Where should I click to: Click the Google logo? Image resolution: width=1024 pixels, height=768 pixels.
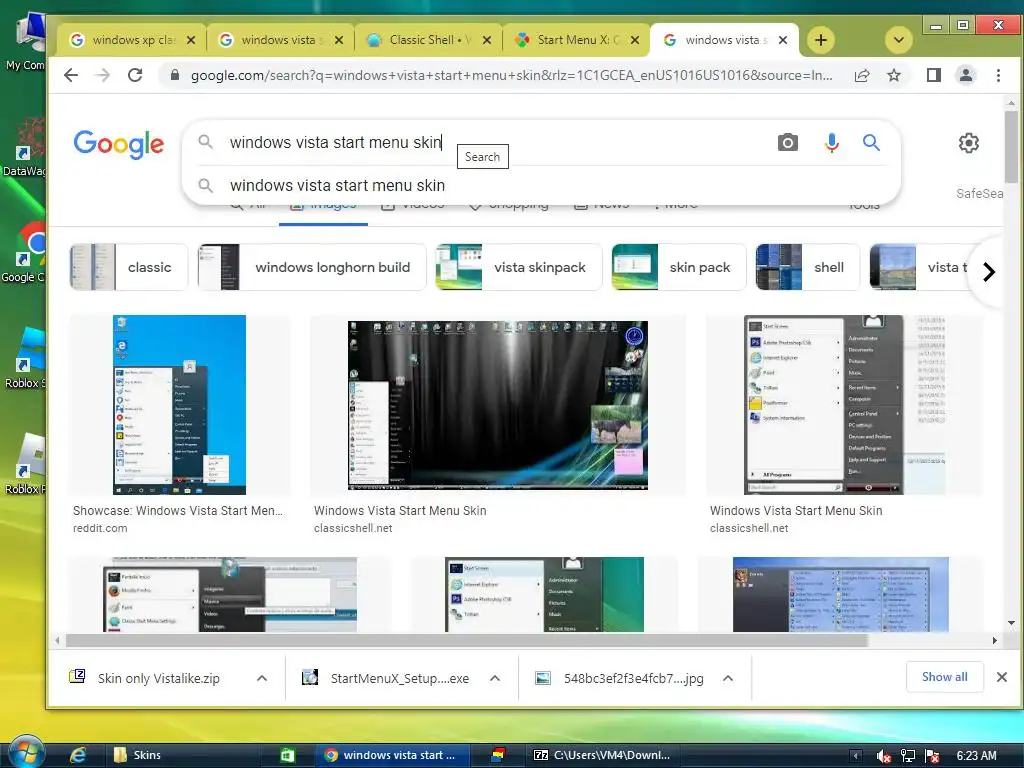pyautogui.click(x=118, y=144)
